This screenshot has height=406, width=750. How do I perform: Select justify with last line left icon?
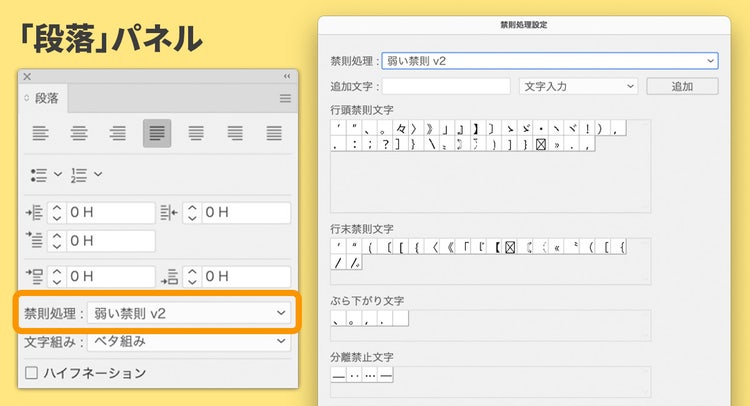[157, 133]
